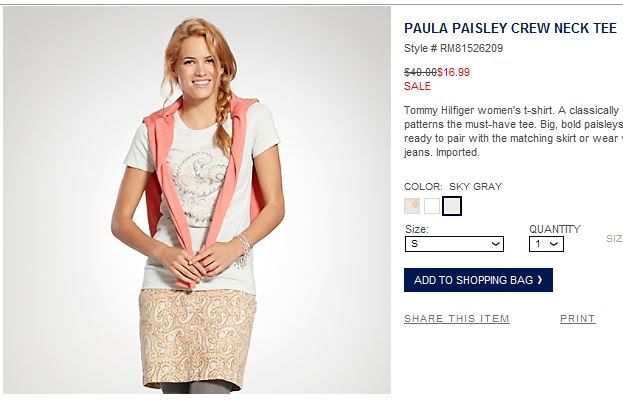Open the Share This Item link
This screenshot has height=400, width=623.
pos(457,319)
